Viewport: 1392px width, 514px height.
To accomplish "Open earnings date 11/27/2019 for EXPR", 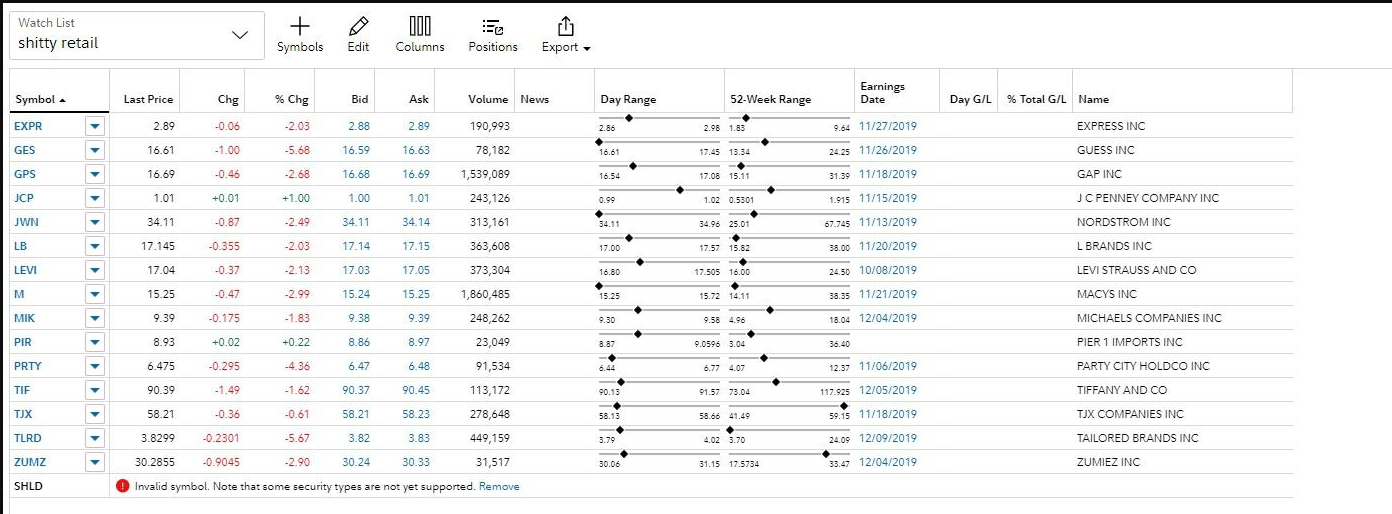I will click(x=888, y=126).
